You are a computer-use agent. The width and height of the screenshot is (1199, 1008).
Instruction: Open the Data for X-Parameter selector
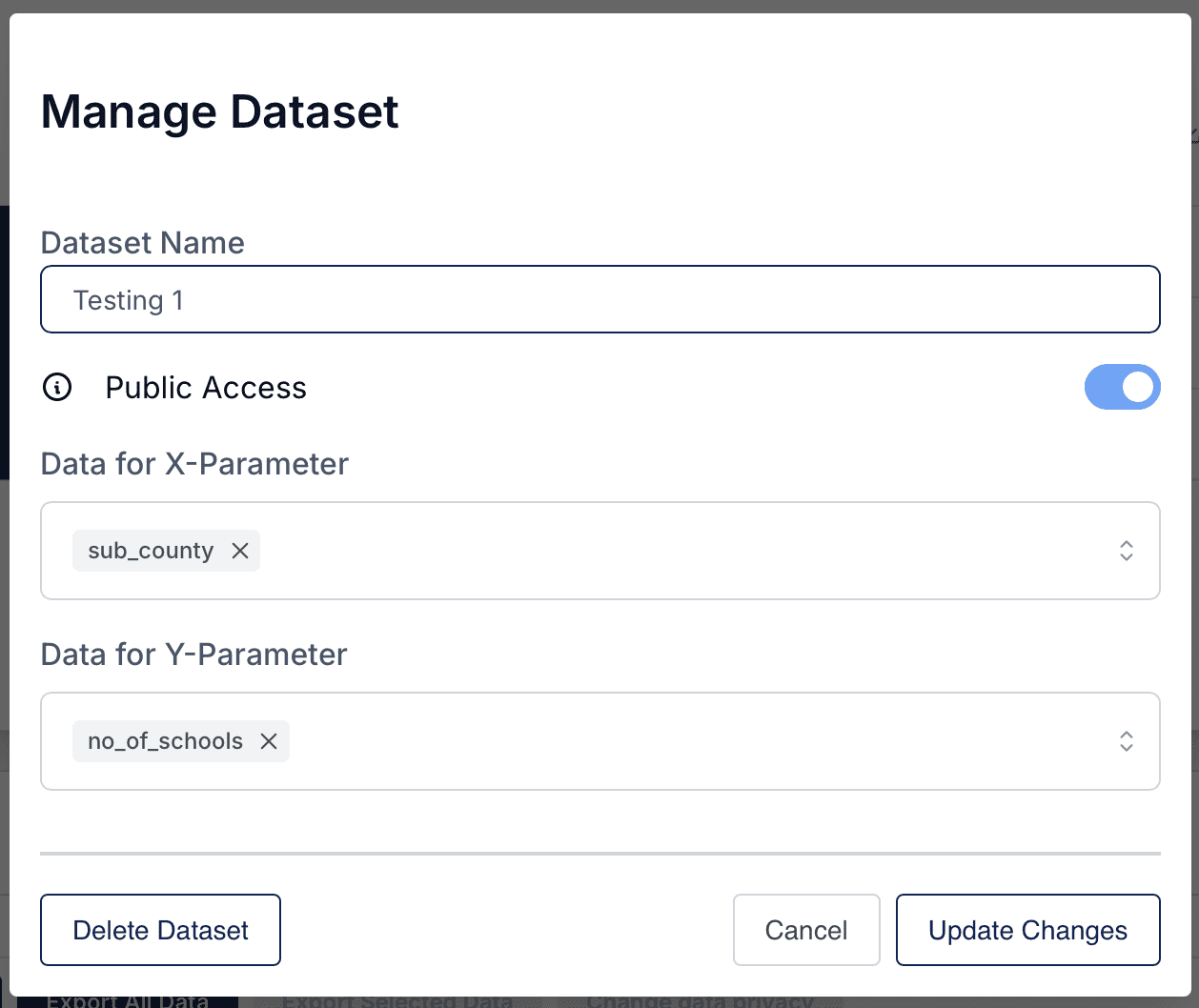click(667, 551)
